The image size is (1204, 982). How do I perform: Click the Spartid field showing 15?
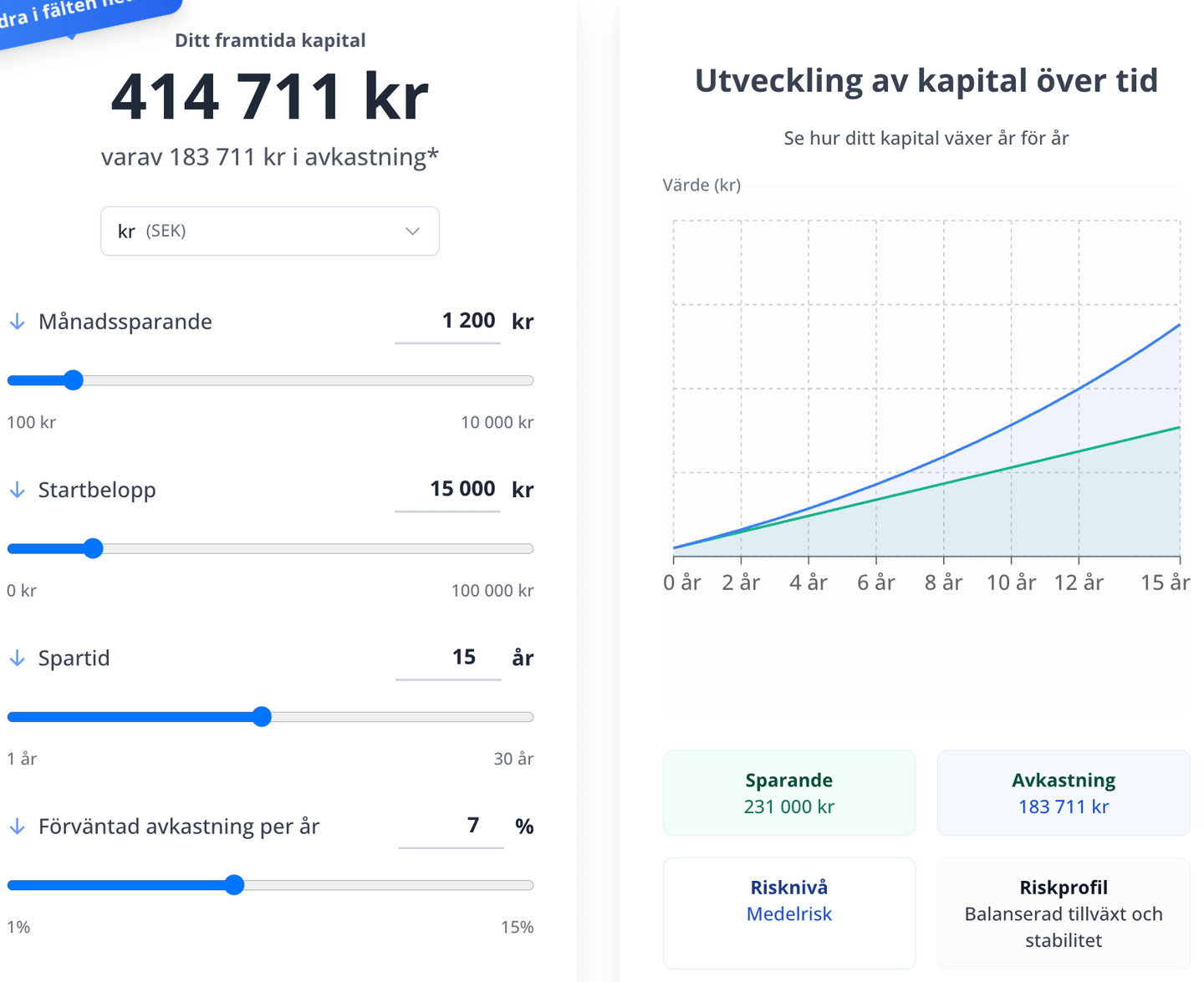pyautogui.click(x=448, y=659)
